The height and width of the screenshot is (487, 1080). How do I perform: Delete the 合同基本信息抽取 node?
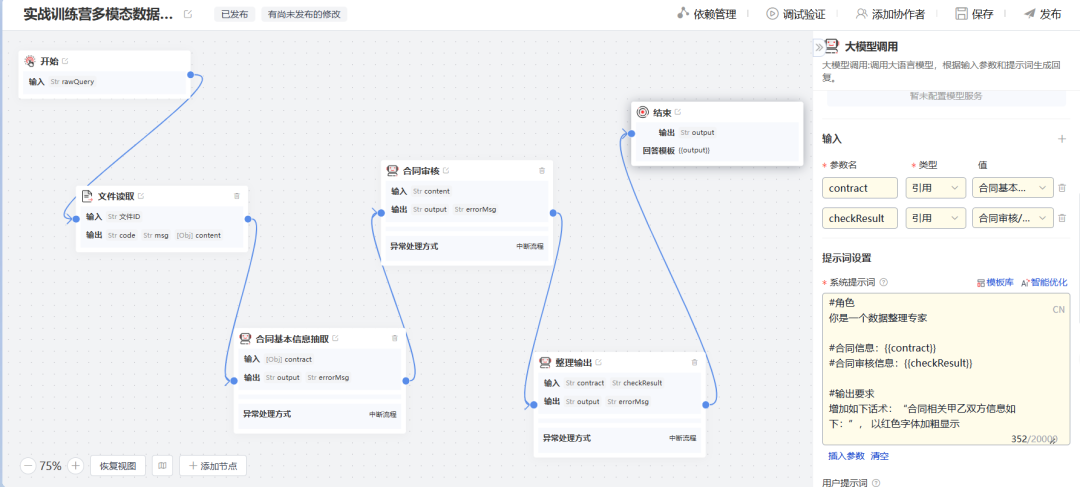click(x=395, y=338)
